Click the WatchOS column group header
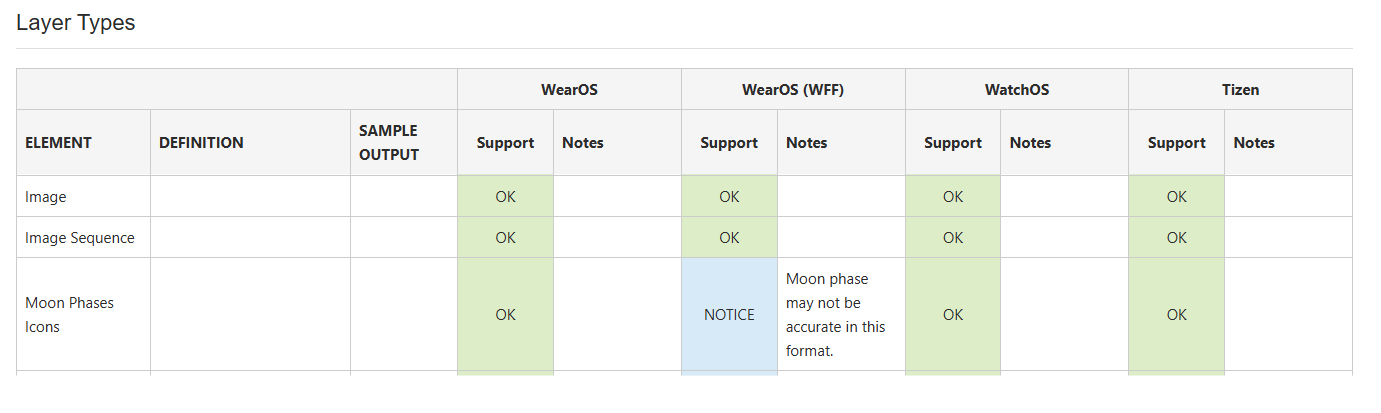This screenshot has width=1381, height=413. [1017, 89]
